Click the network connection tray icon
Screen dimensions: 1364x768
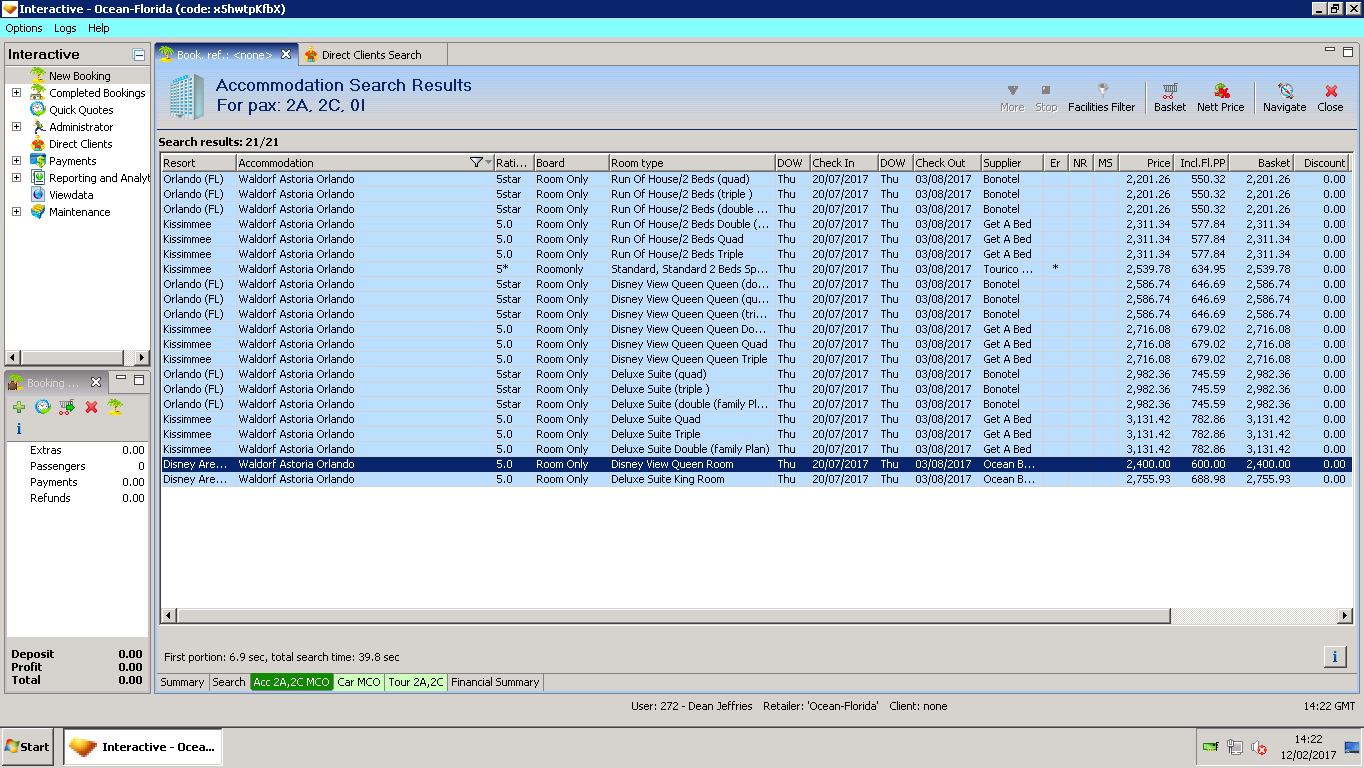pos(1235,747)
